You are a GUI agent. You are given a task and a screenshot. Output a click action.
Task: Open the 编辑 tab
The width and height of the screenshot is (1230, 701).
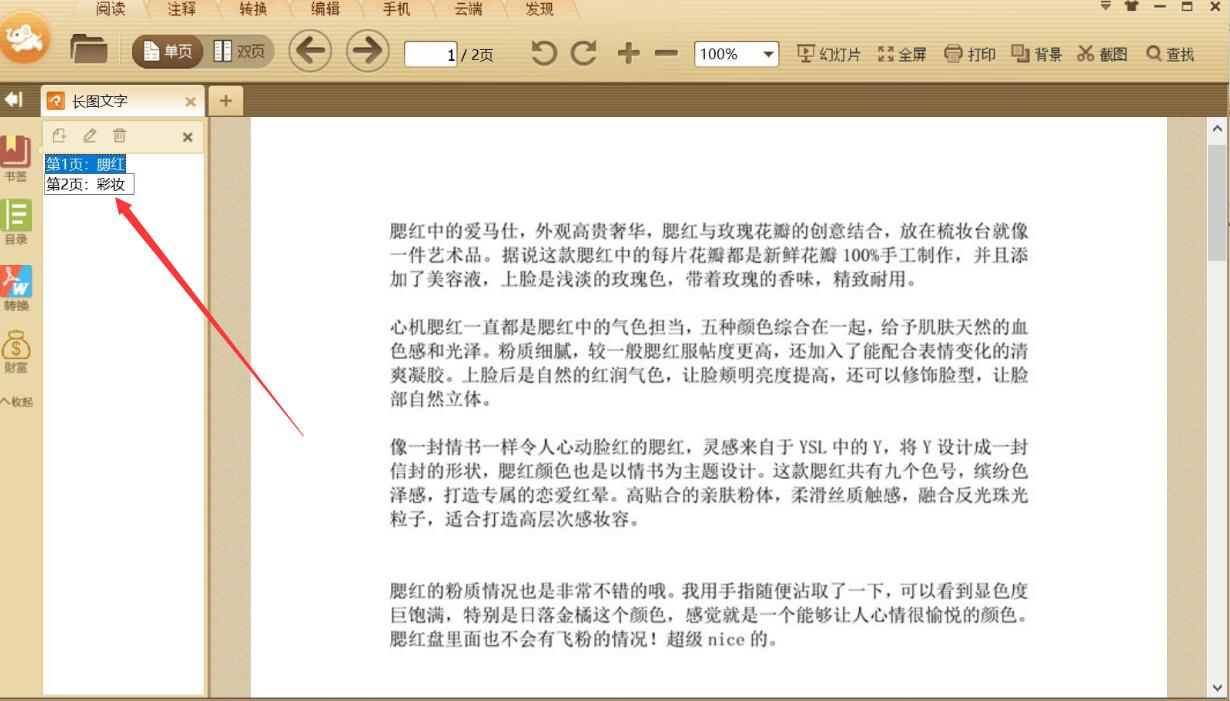[x=325, y=9]
